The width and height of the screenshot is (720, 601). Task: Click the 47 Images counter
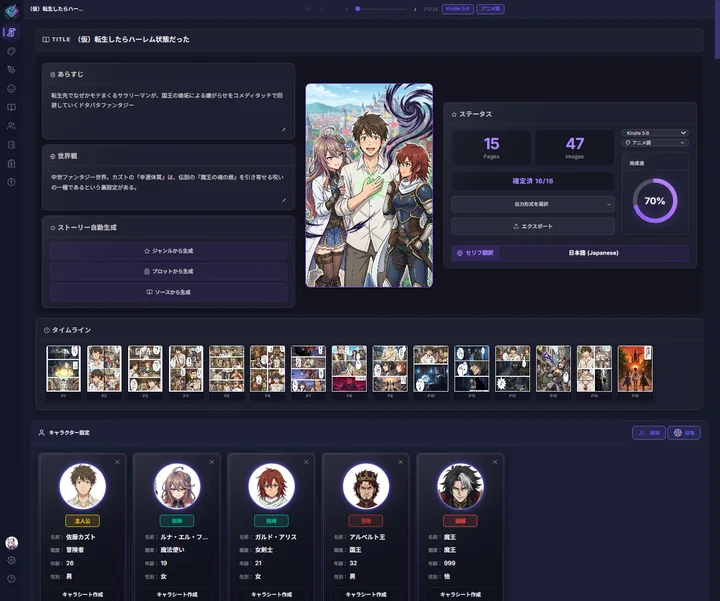pyautogui.click(x=574, y=148)
